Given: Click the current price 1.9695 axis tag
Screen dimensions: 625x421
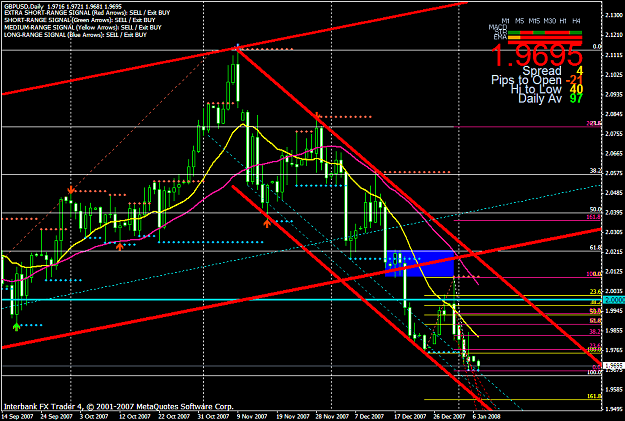Looking at the screenshot, I should point(614,366).
